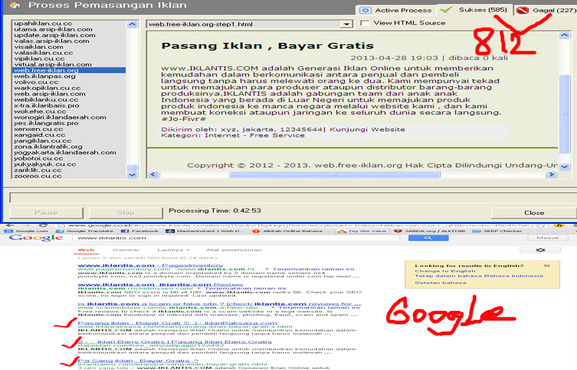This screenshot has width=577, height=370.
Task: Click the blue Google search magnifier button
Action: [428, 238]
